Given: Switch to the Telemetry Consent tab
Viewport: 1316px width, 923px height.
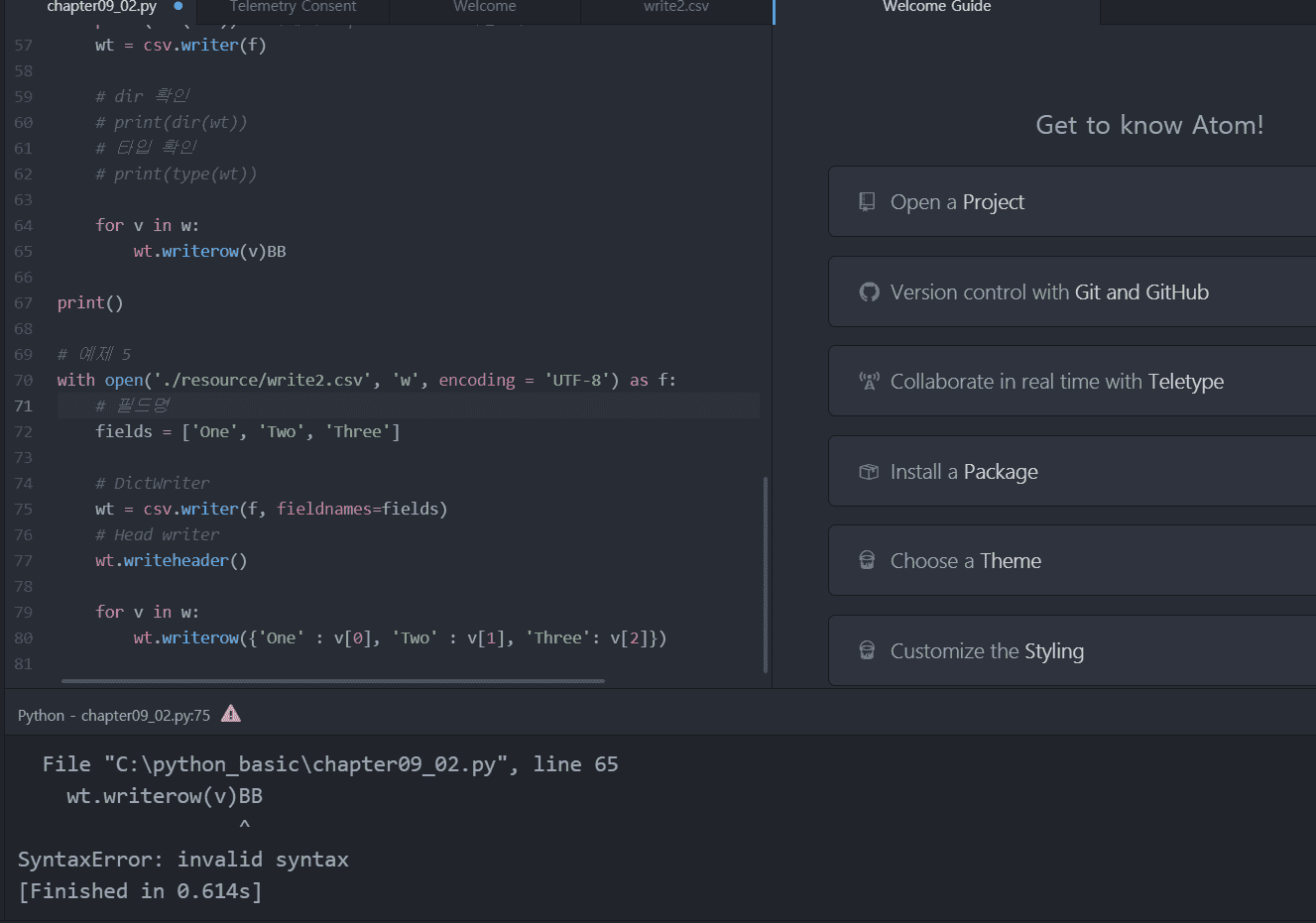Looking at the screenshot, I should point(293,7).
